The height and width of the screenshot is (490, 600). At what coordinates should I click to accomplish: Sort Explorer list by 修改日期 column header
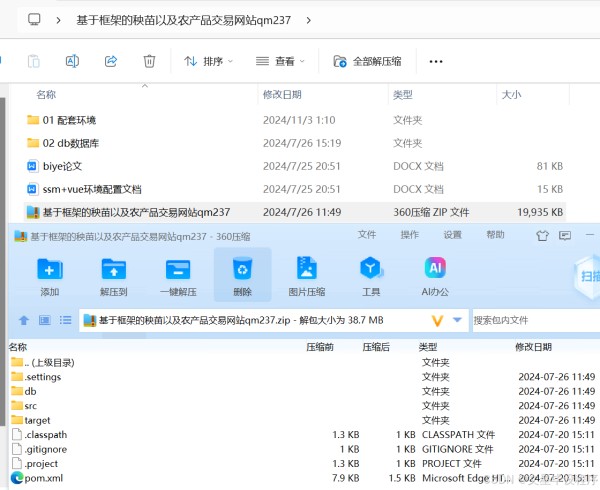282,94
